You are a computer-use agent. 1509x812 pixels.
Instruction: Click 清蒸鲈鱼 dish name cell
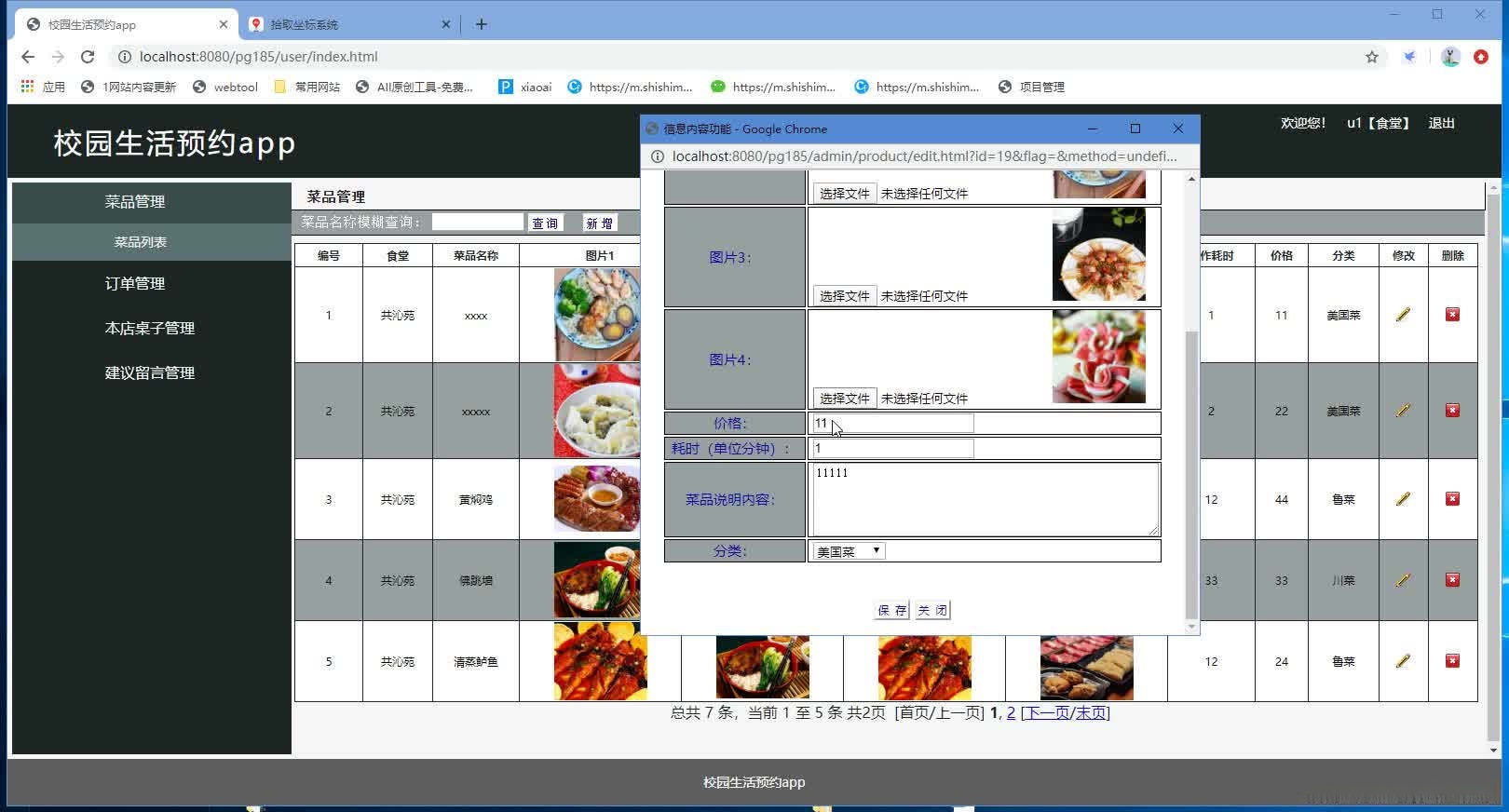tap(476, 661)
